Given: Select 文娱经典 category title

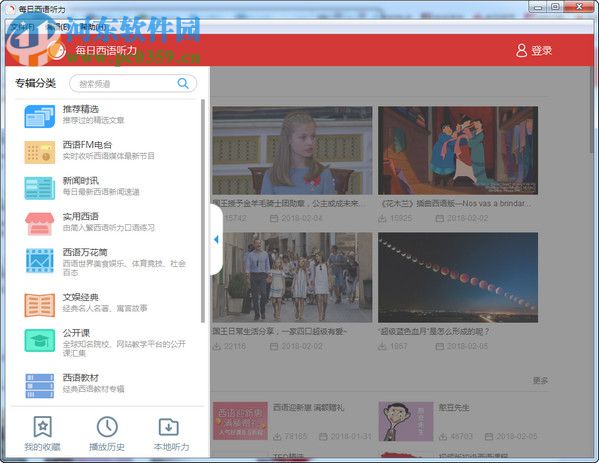Looking at the screenshot, I should tap(81, 297).
